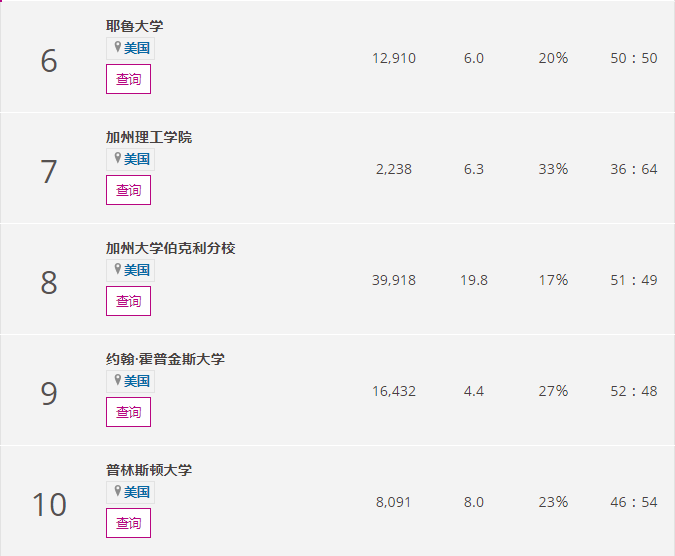Click the 查询 button for 耶鲁大学
The image size is (675, 556).
coord(128,79)
